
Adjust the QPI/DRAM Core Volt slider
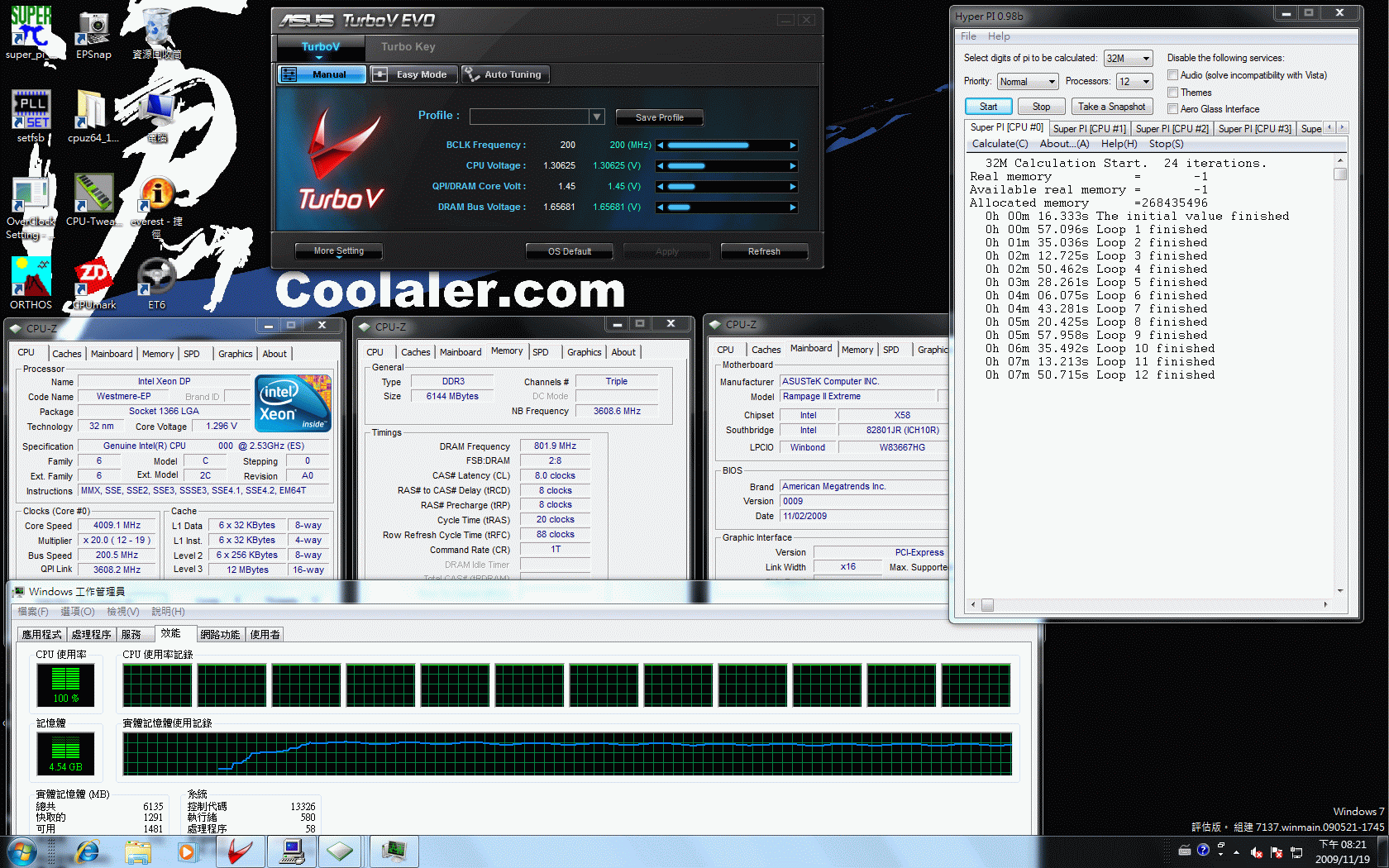point(727,187)
